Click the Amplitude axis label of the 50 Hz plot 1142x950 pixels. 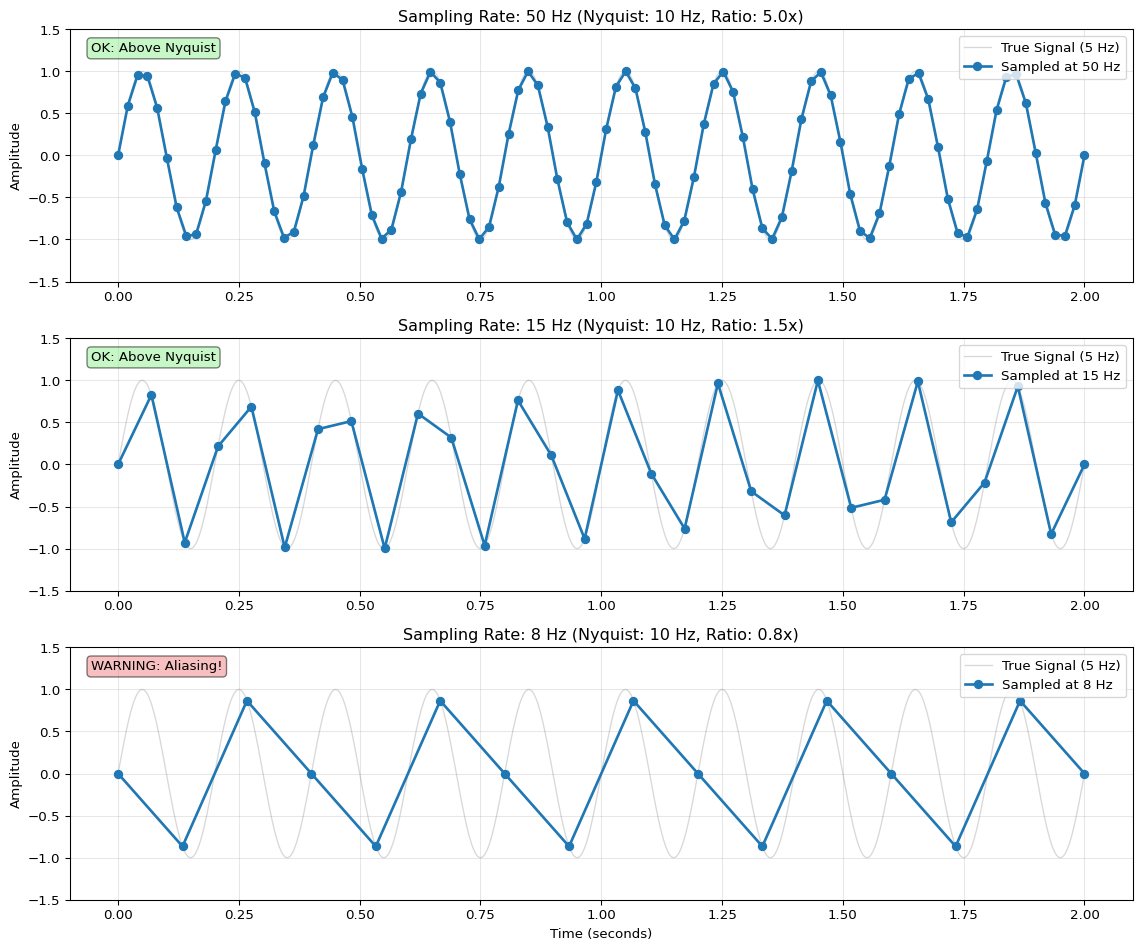click(15, 156)
